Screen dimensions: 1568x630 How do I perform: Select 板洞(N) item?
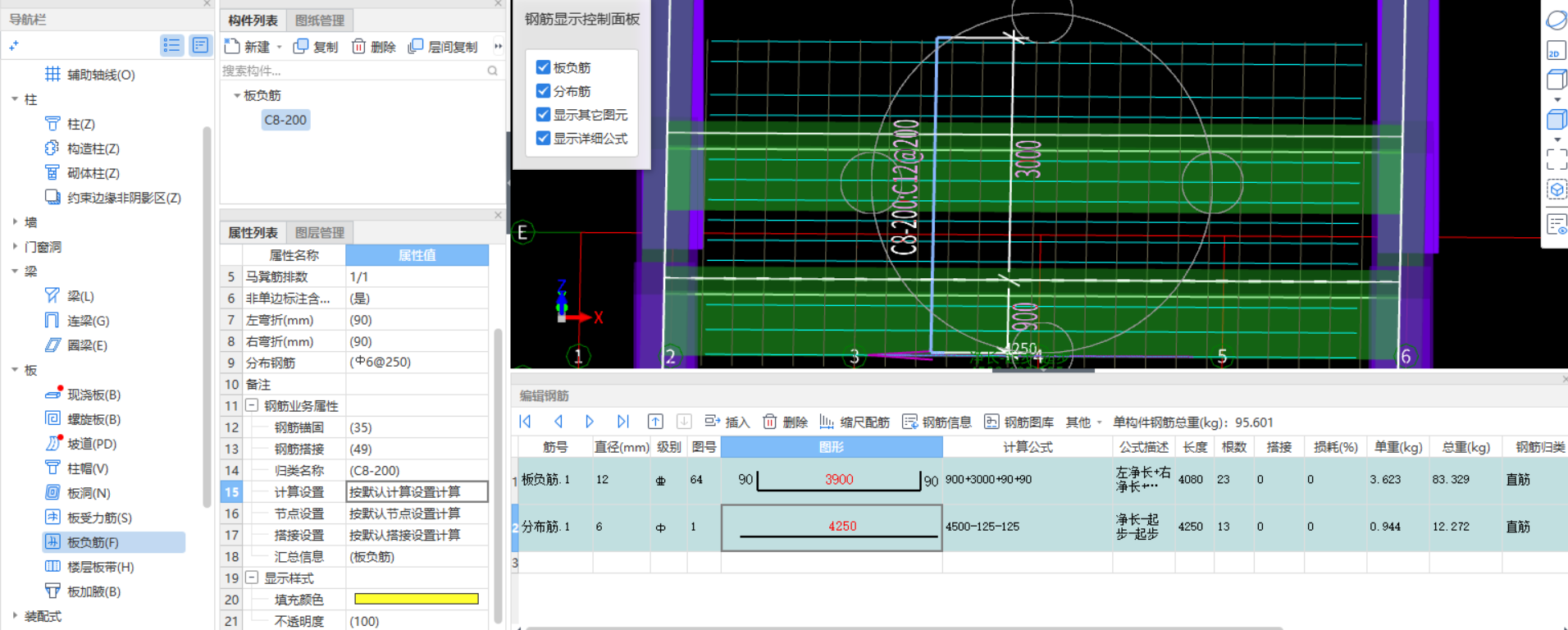(x=89, y=493)
